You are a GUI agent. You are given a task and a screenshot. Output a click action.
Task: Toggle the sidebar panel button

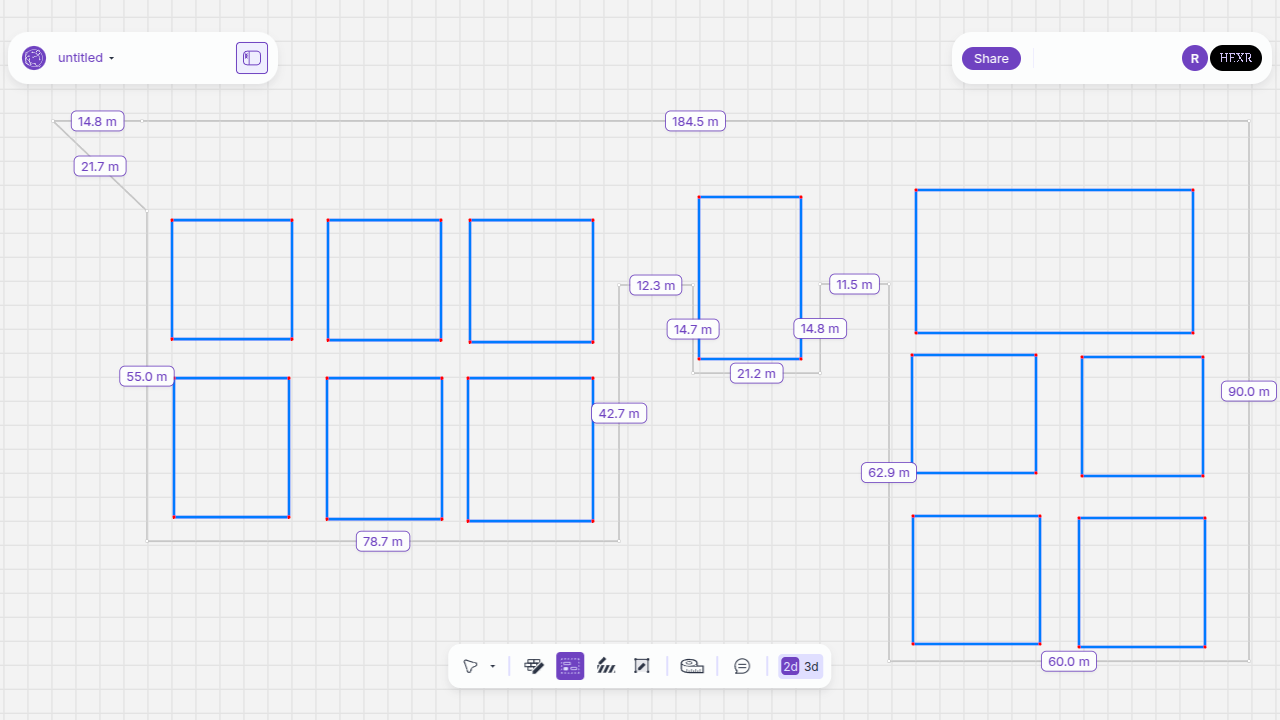tap(252, 58)
